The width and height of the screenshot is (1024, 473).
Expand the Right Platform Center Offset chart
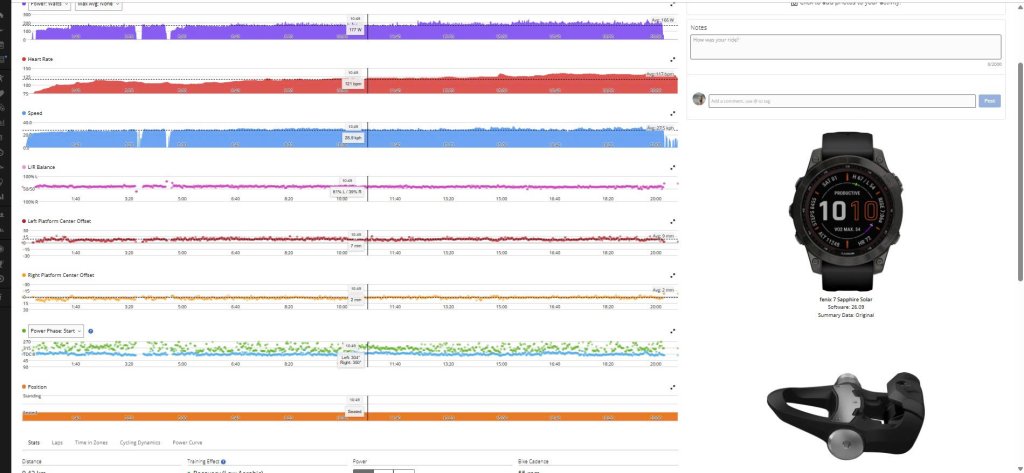pyautogui.click(x=673, y=276)
